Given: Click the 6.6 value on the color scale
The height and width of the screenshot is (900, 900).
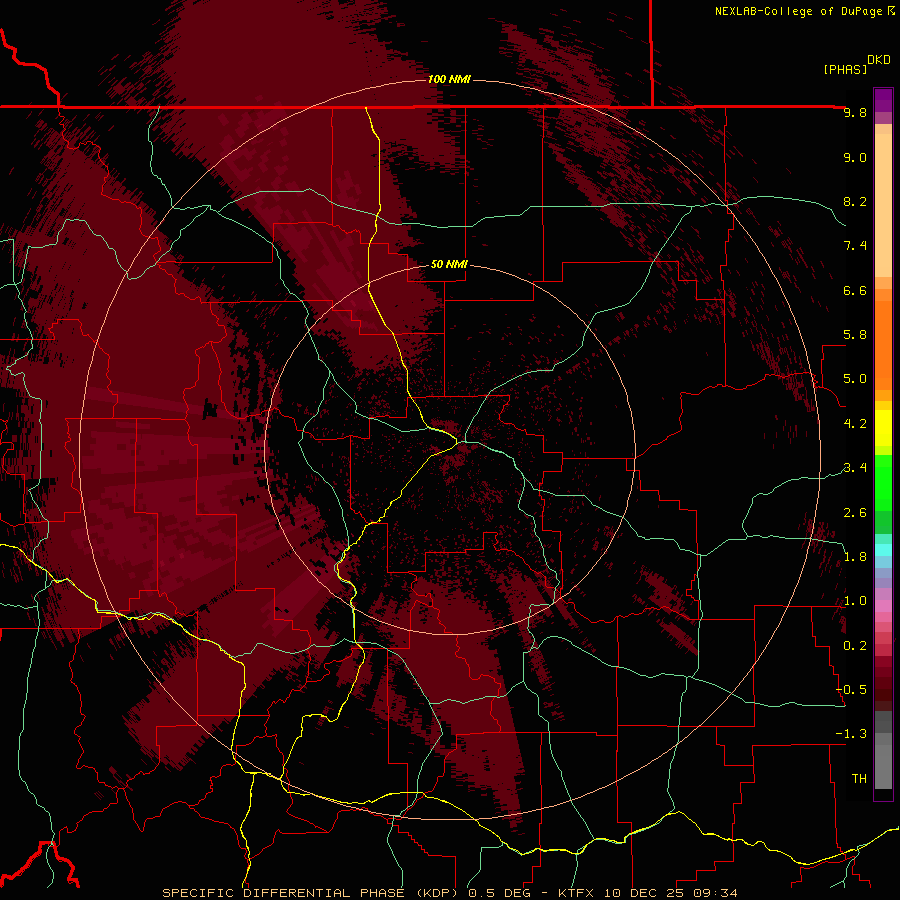Looking at the screenshot, I should tap(855, 290).
